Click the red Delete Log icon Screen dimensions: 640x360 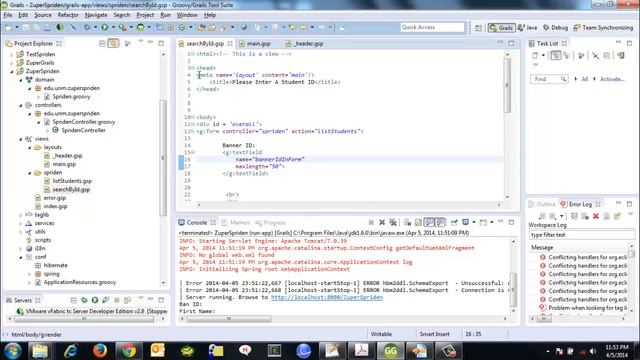point(596,216)
